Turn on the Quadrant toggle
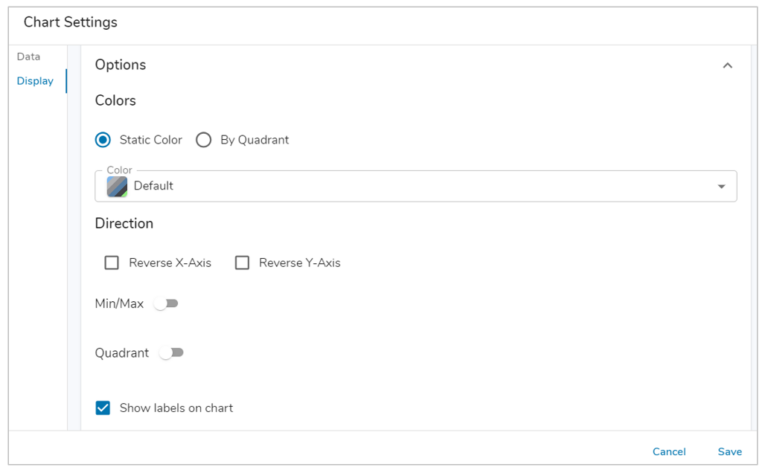The width and height of the screenshot is (768, 470). (172, 353)
